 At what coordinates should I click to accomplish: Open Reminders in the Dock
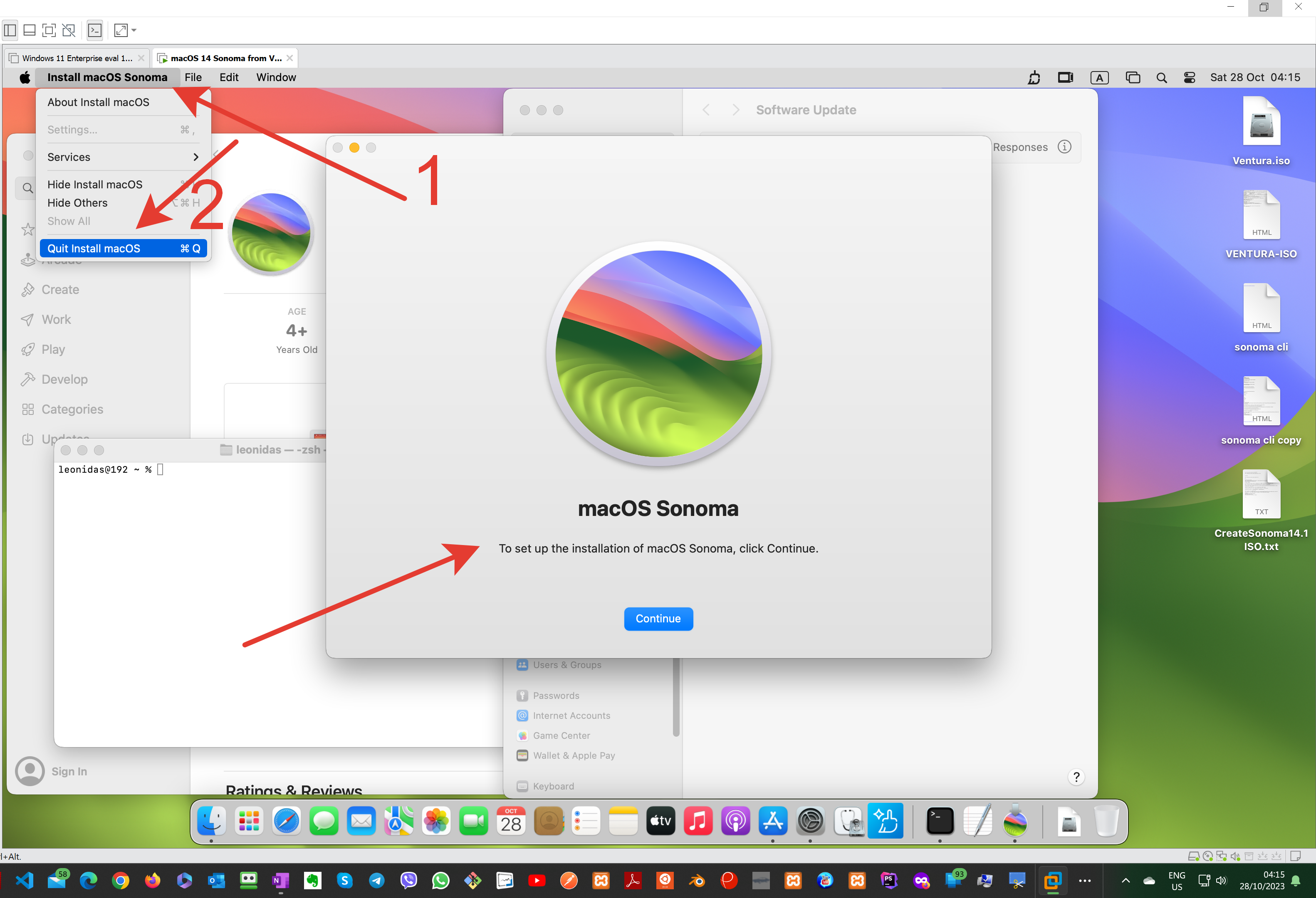[586, 821]
